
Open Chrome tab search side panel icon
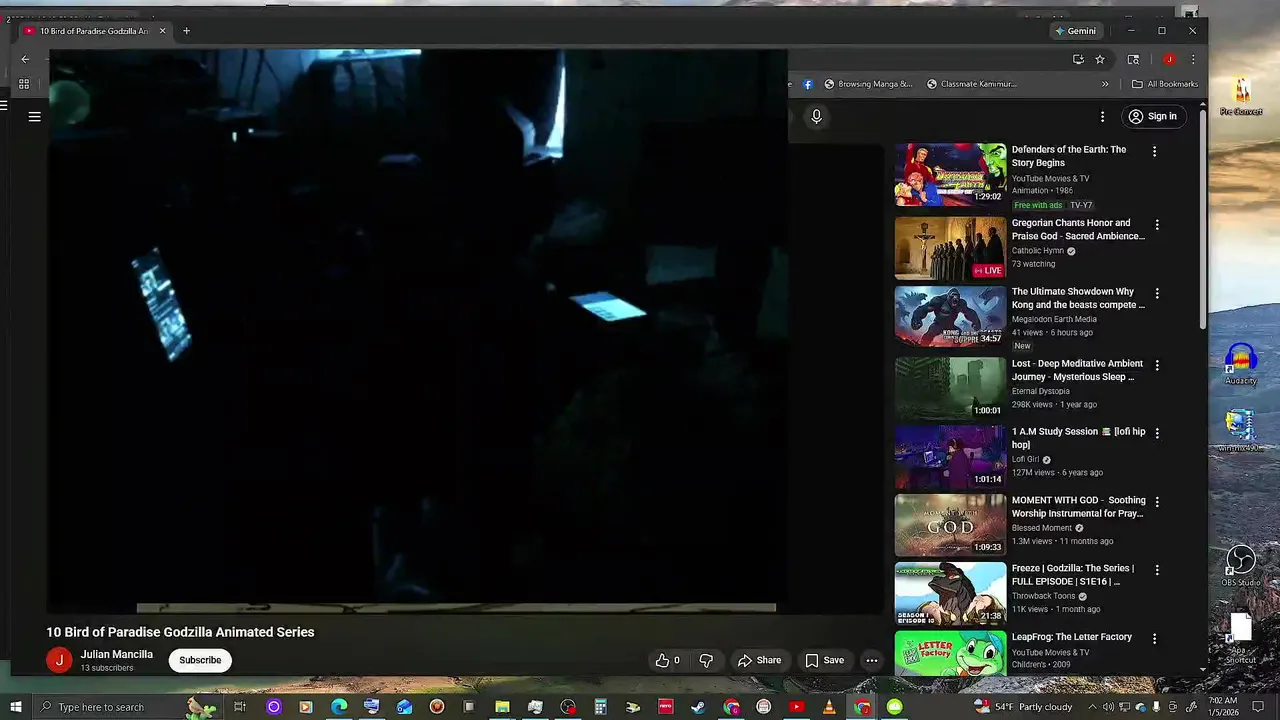(x=1133, y=59)
